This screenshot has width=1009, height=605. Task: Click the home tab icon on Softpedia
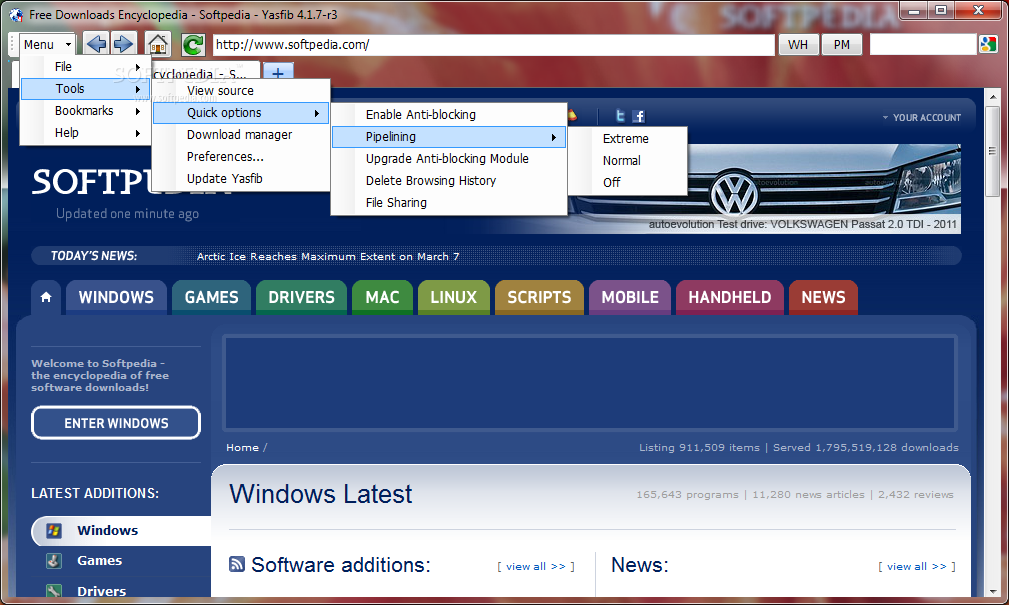coord(46,297)
